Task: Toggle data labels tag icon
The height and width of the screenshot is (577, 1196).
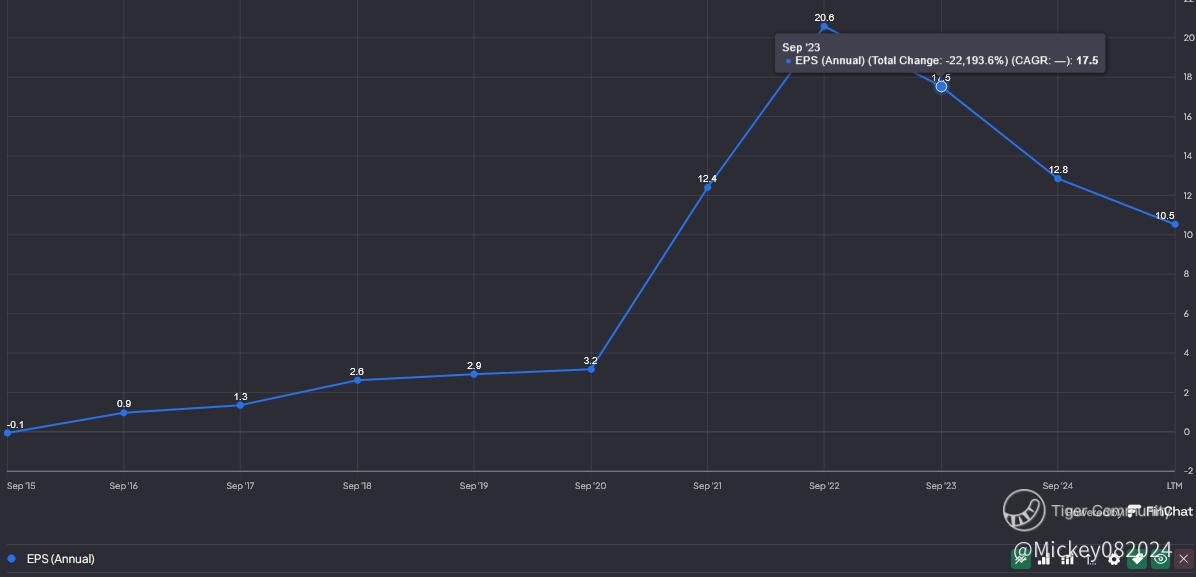Action: (x=1137, y=559)
